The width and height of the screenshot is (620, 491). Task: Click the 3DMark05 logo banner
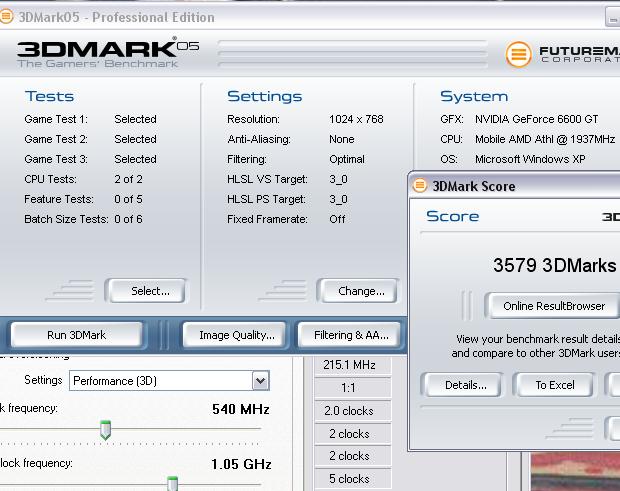coord(108,53)
